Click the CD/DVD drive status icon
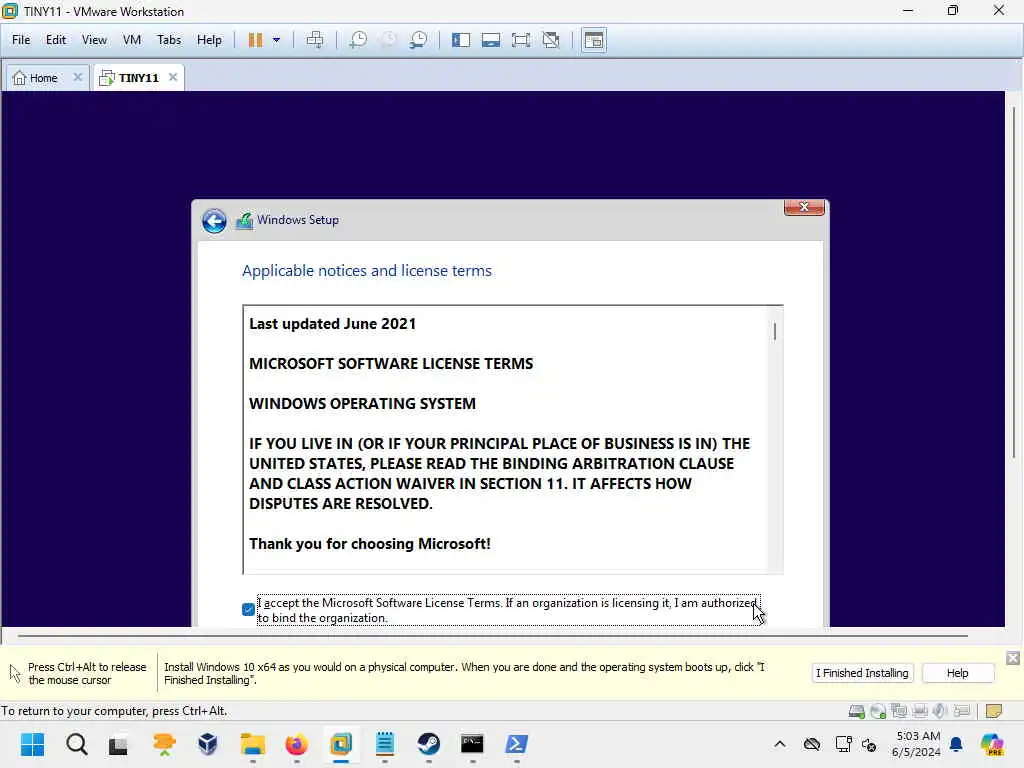This screenshot has height=768, width=1024. click(878, 711)
